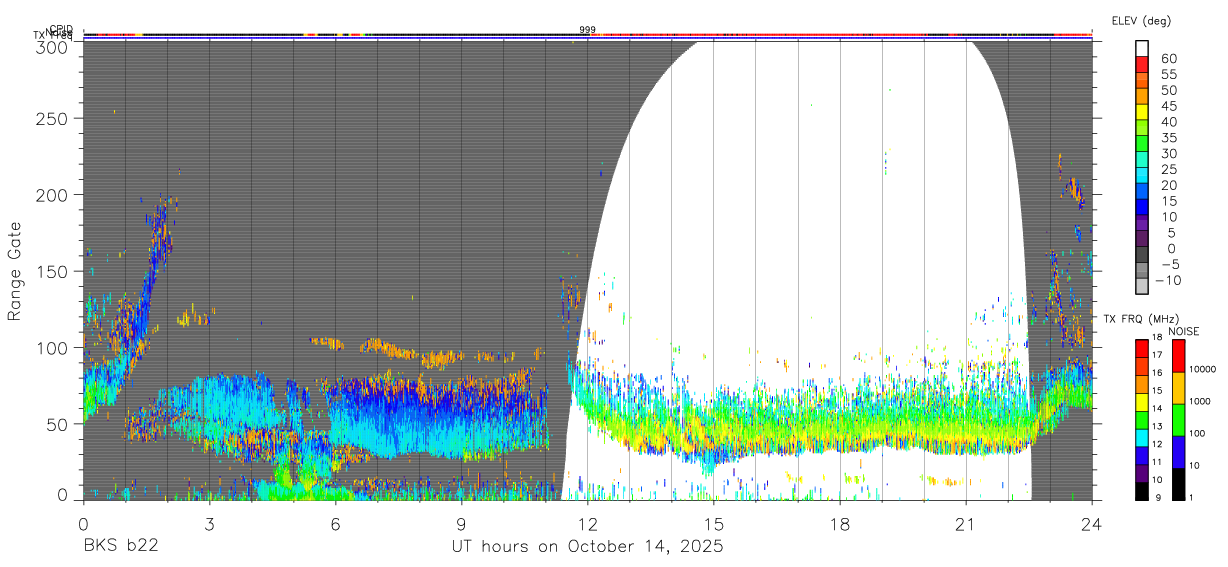This screenshot has width=1228, height=567.
Task: Click the "6" hour tick on the x-axis
Action: (x=335, y=523)
